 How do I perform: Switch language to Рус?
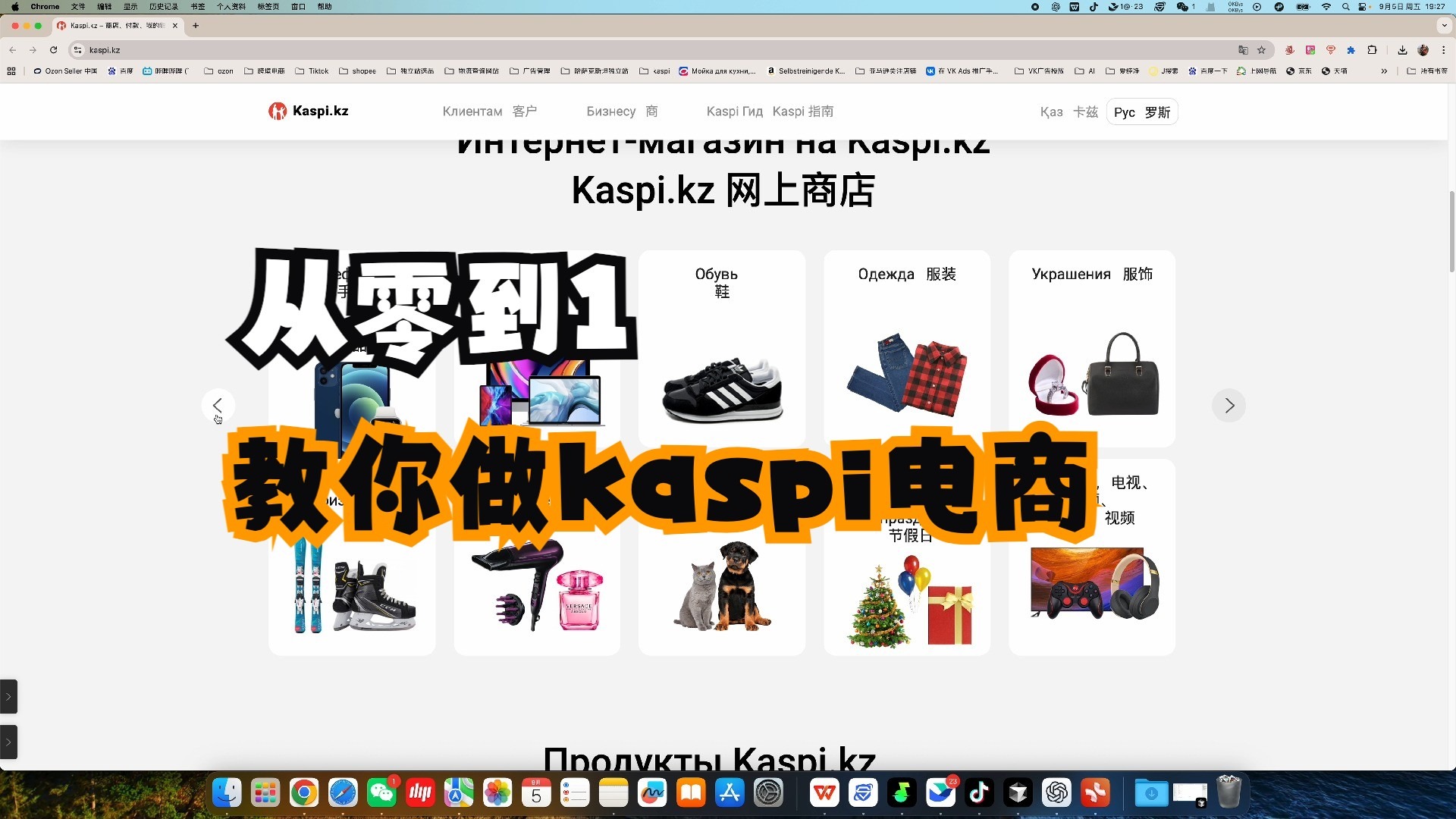1142,112
